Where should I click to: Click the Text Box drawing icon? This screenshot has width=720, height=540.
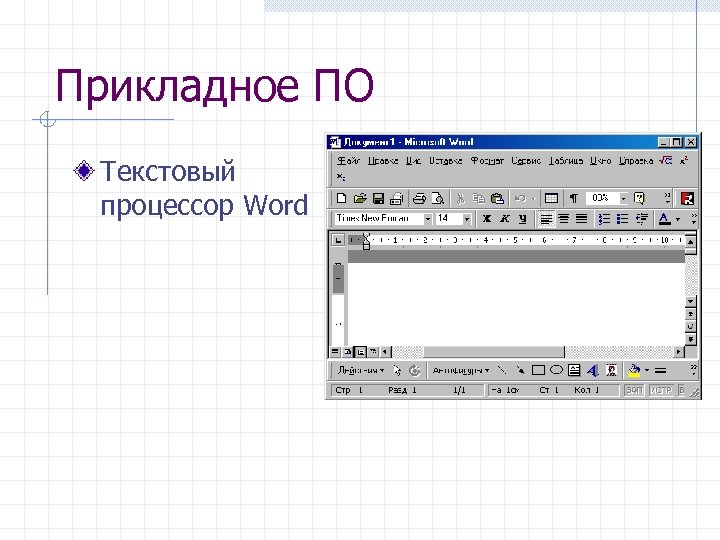point(574,370)
